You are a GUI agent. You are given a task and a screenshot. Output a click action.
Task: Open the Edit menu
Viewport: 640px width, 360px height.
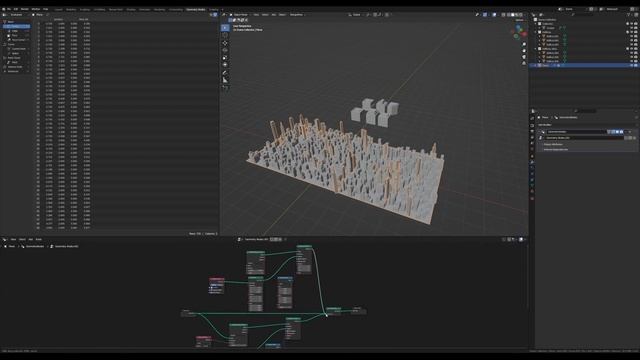pyautogui.click(x=16, y=9)
